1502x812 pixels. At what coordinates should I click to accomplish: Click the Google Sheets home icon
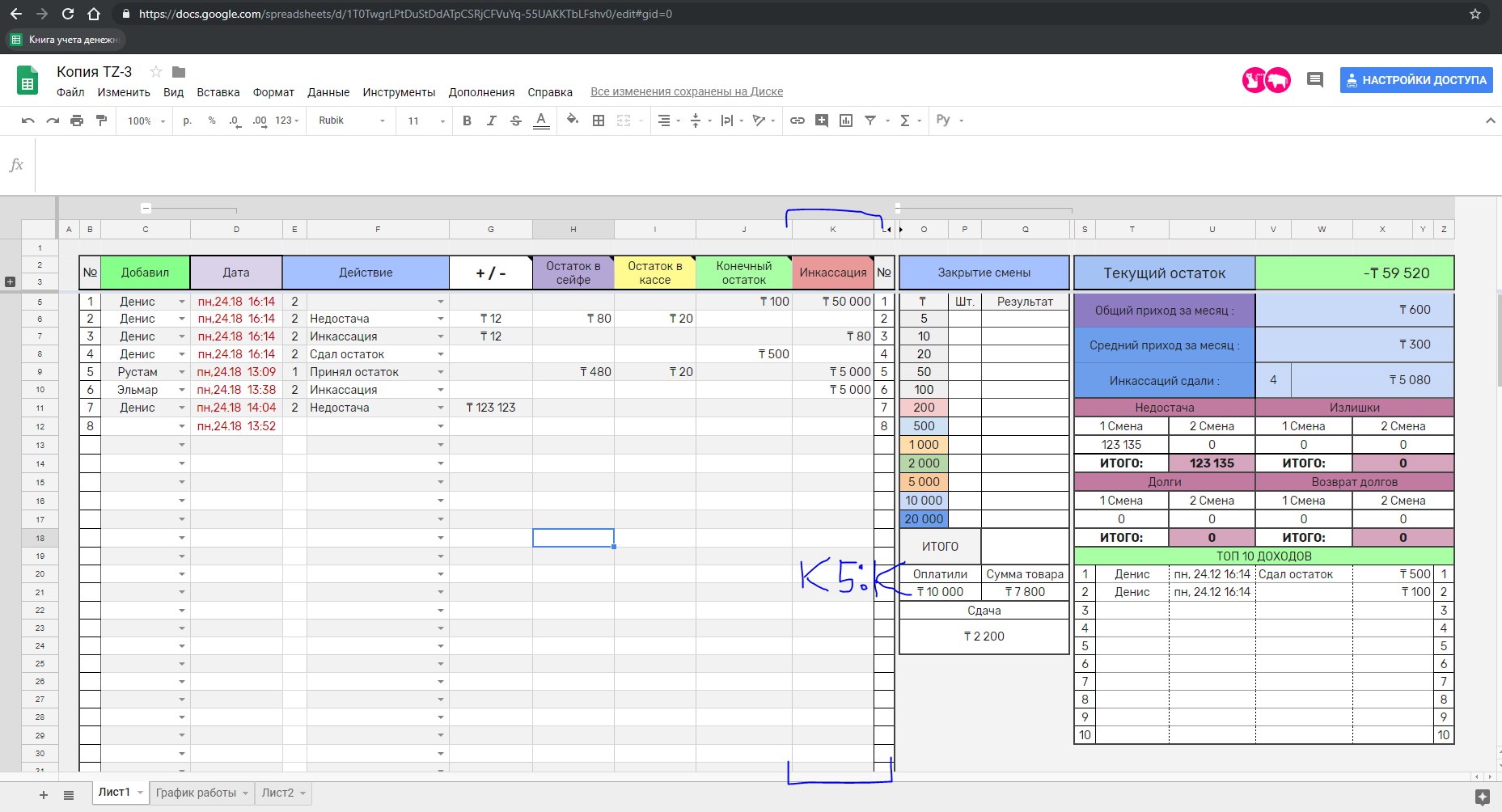(x=28, y=81)
